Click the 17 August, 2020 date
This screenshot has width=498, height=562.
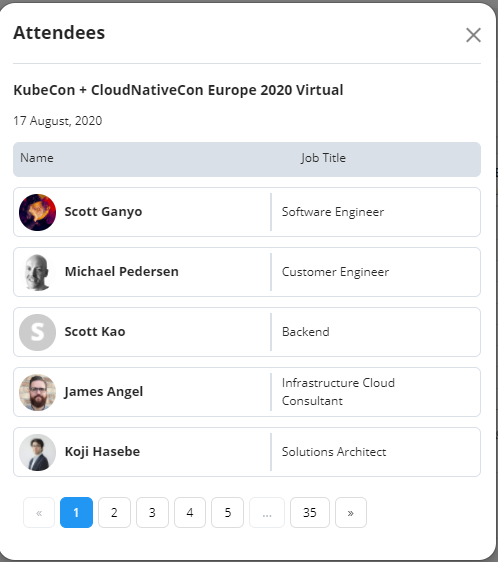coord(58,121)
